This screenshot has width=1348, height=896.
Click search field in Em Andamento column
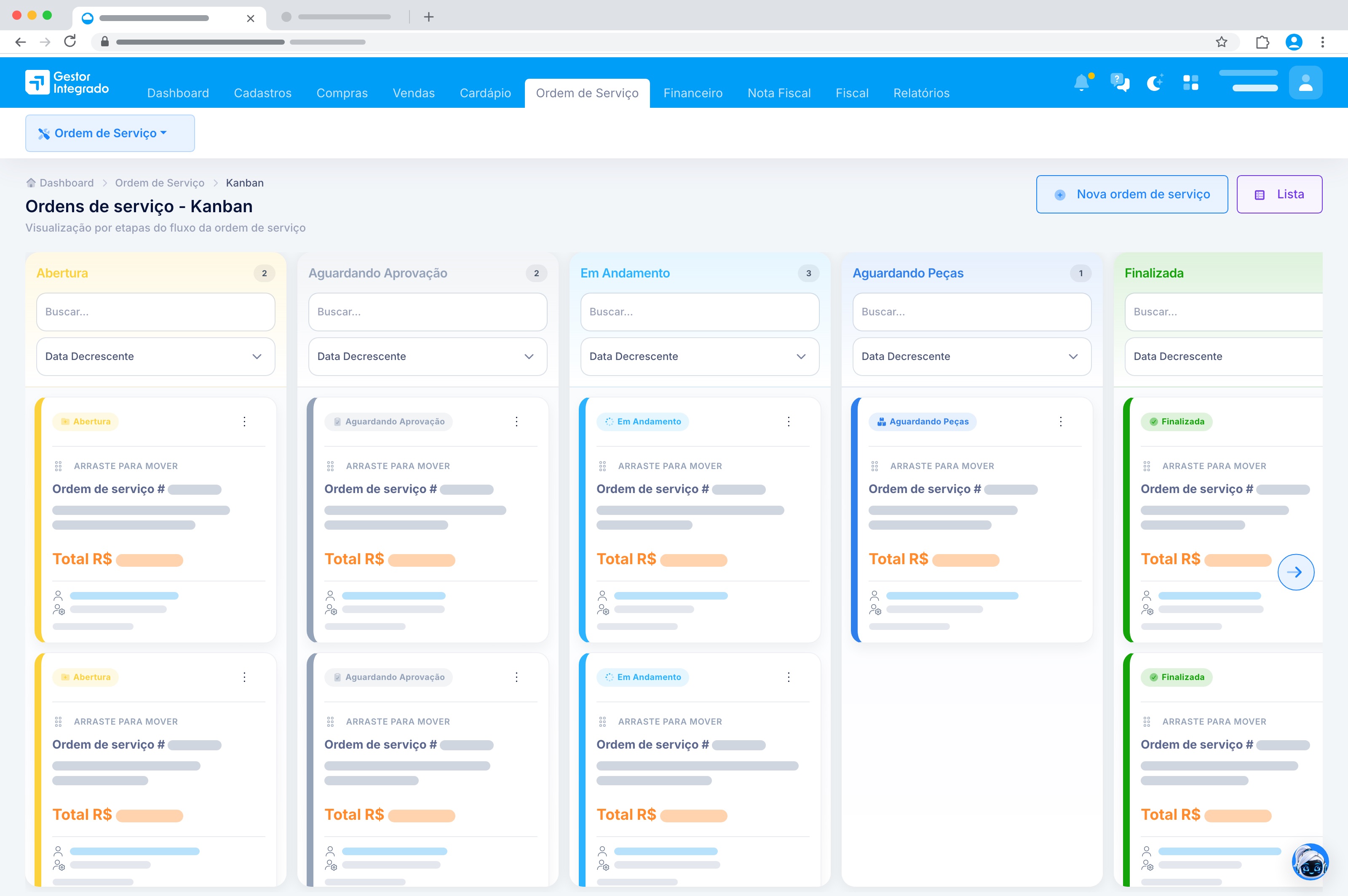[x=700, y=312]
